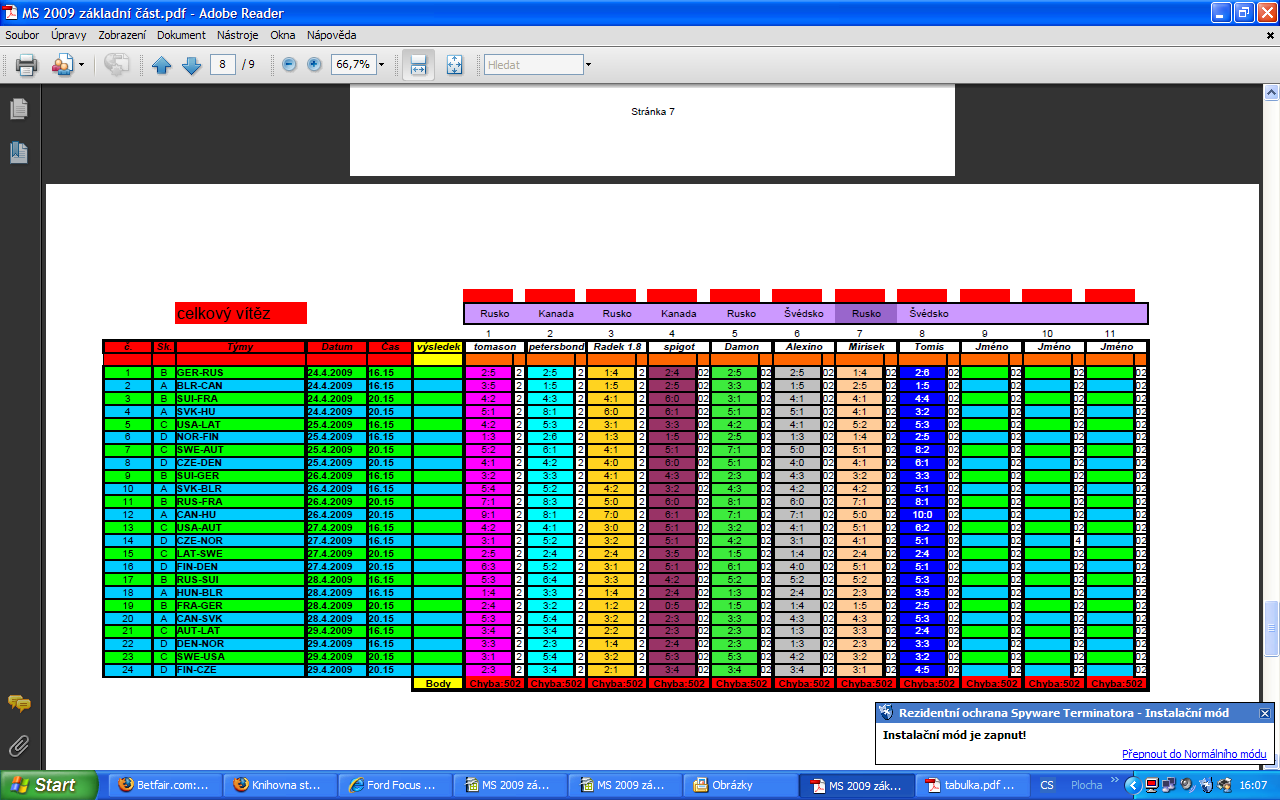Switch to tabulka.pdf taskbar window

click(x=971, y=785)
